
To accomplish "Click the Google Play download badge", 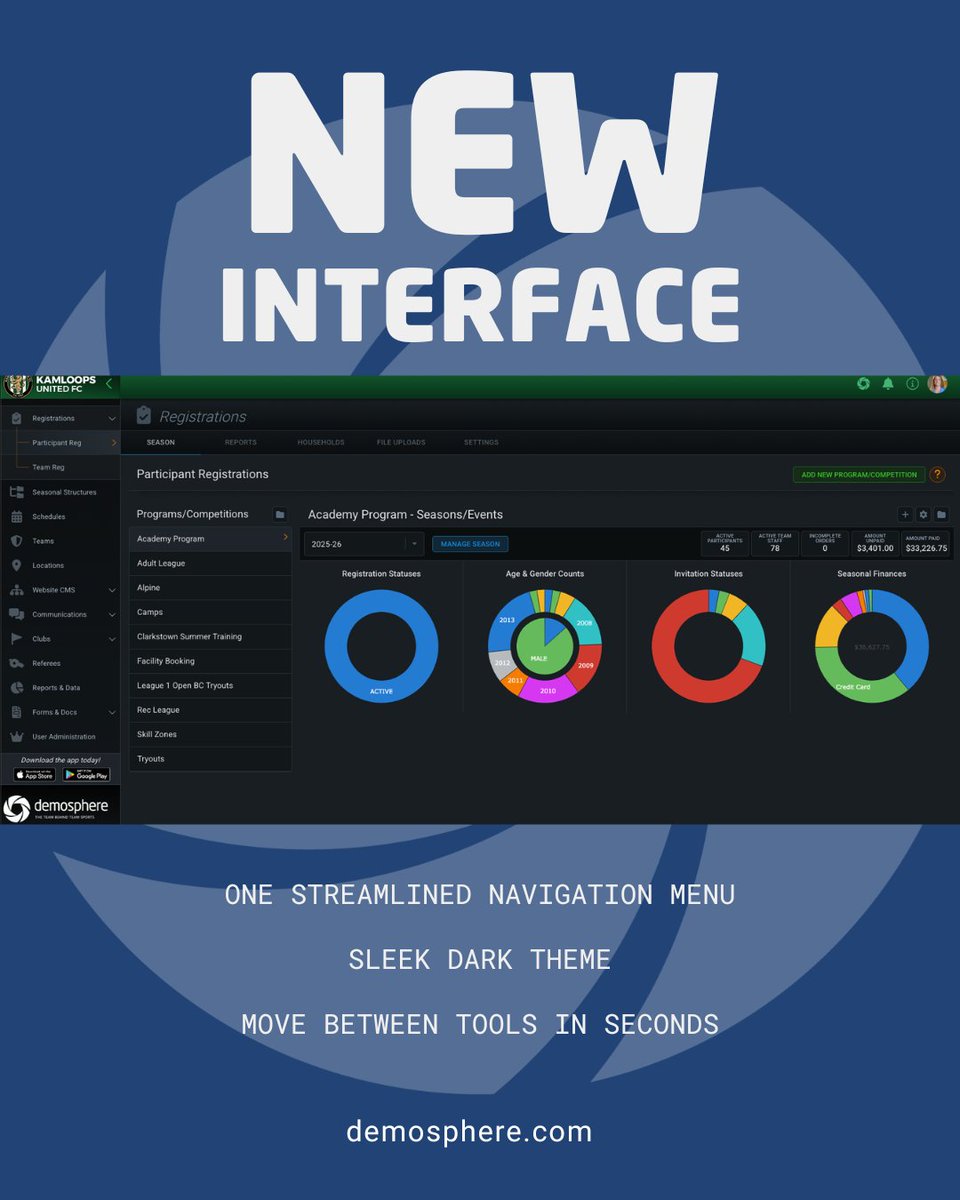I will [86, 774].
